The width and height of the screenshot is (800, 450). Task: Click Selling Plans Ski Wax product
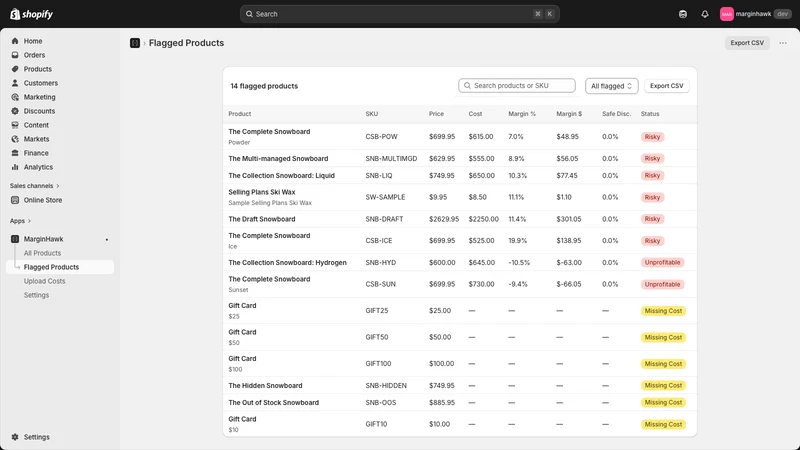(262, 192)
